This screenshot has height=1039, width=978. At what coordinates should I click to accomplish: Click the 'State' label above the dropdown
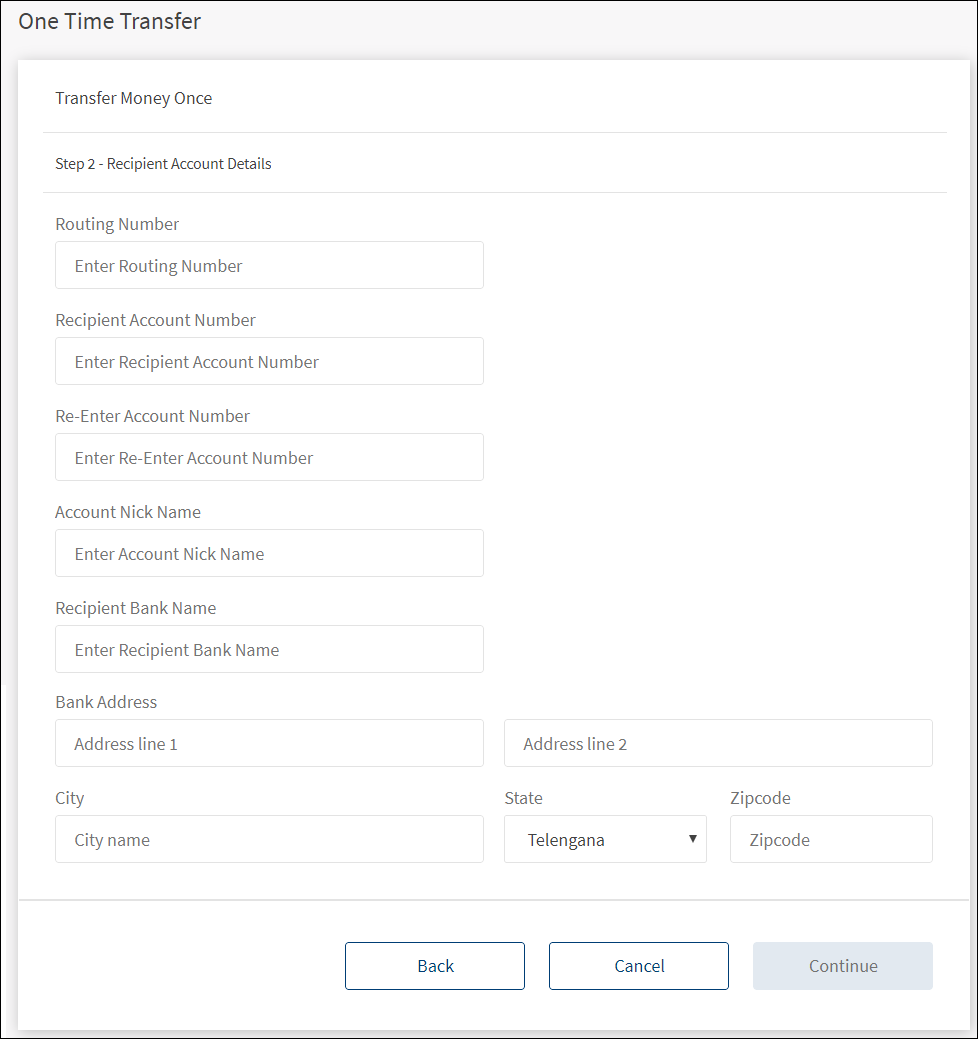tap(523, 798)
